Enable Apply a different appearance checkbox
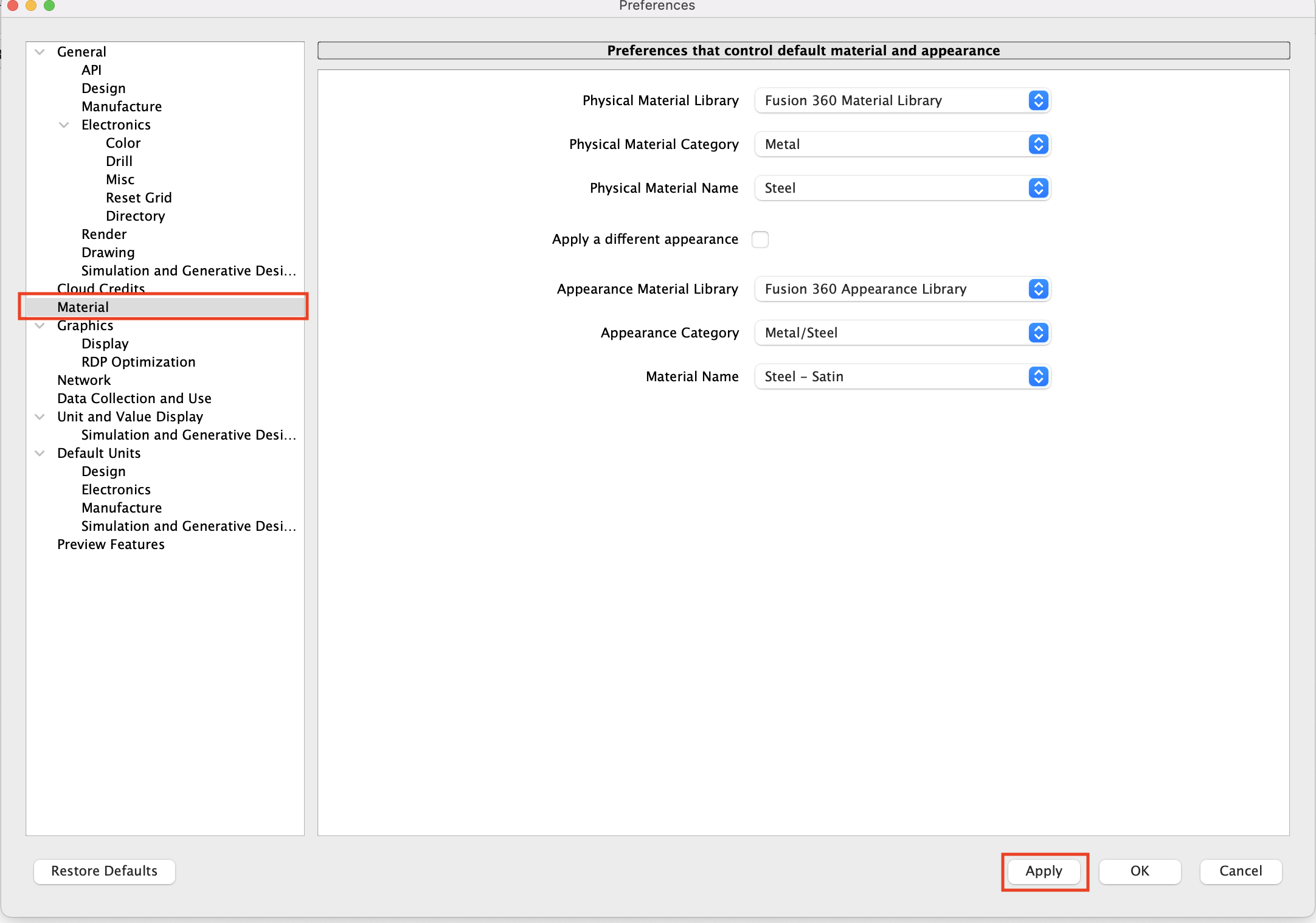Viewport: 1316px width, 923px height. [760, 239]
